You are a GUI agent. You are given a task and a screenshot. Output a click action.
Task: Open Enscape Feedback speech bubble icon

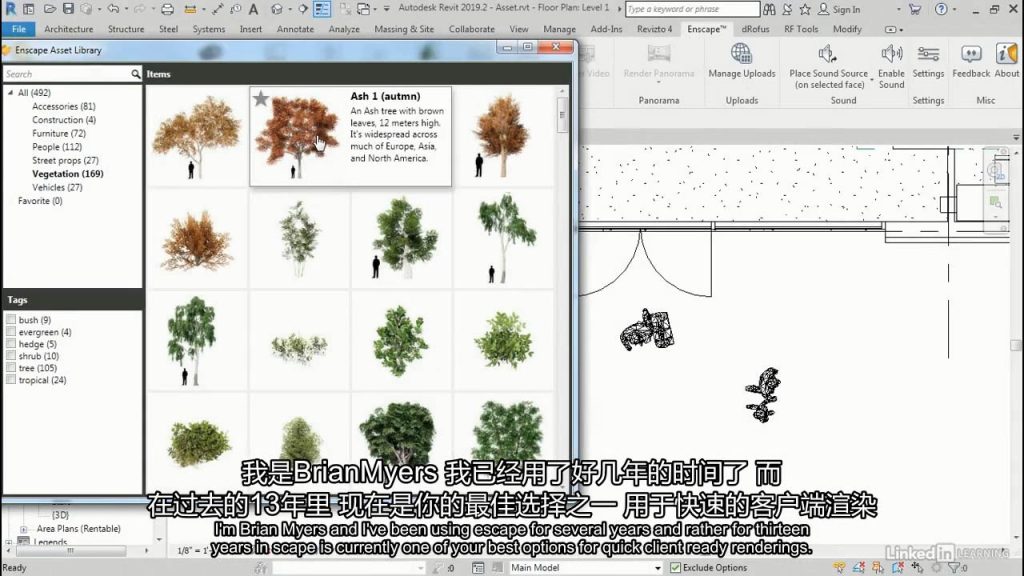971,54
